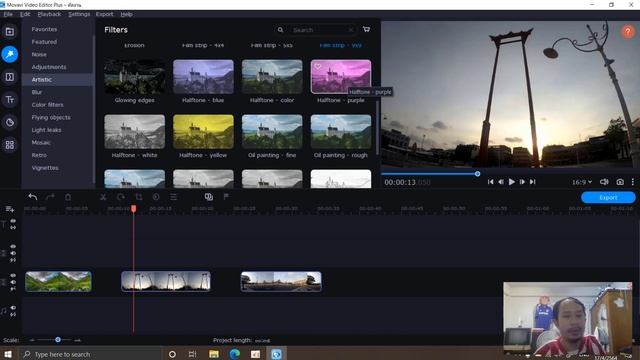Toggle link icon of audio track
Image resolution: width=640 pixels, height=360 pixels.
(x=13, y=314)
